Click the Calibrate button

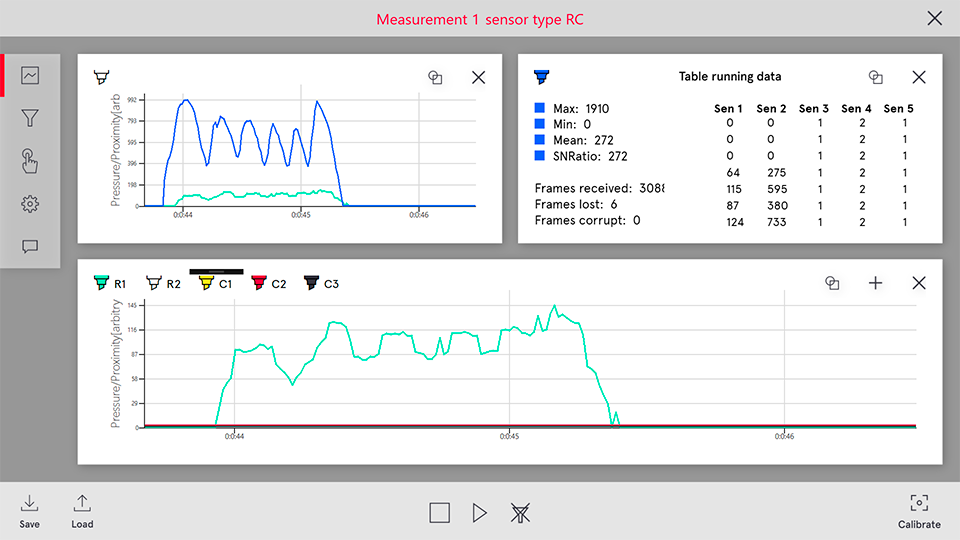click(919, 511)
